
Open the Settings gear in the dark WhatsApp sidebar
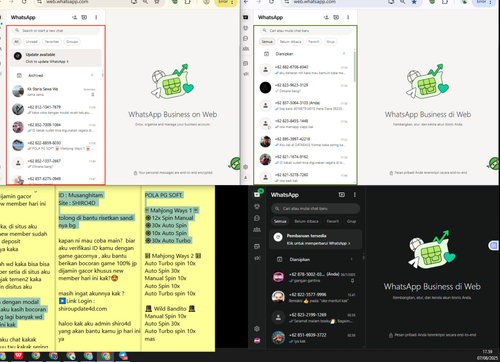click(x=257, y=329)
